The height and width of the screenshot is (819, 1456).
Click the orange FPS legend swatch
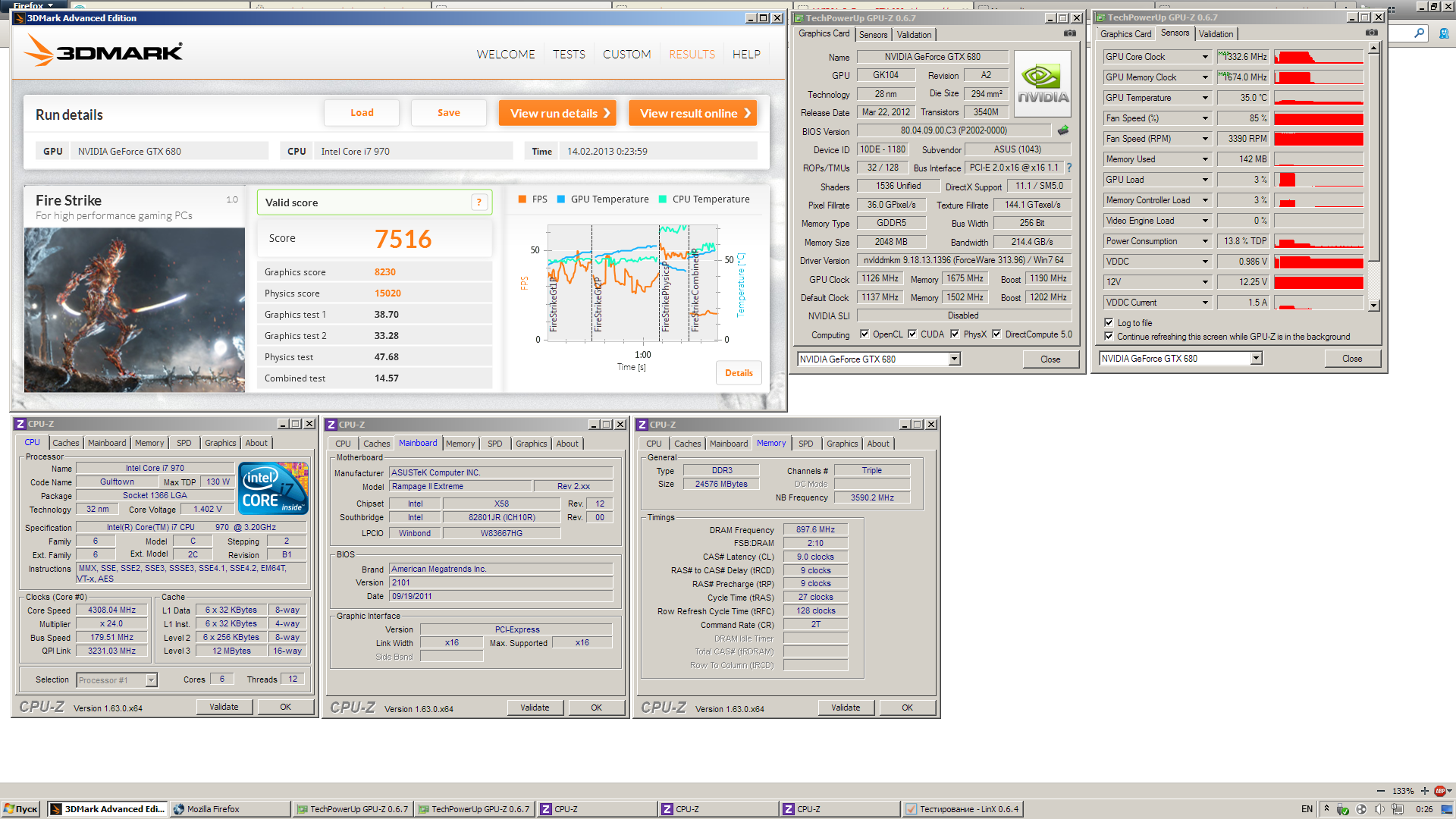coord(522,199)
